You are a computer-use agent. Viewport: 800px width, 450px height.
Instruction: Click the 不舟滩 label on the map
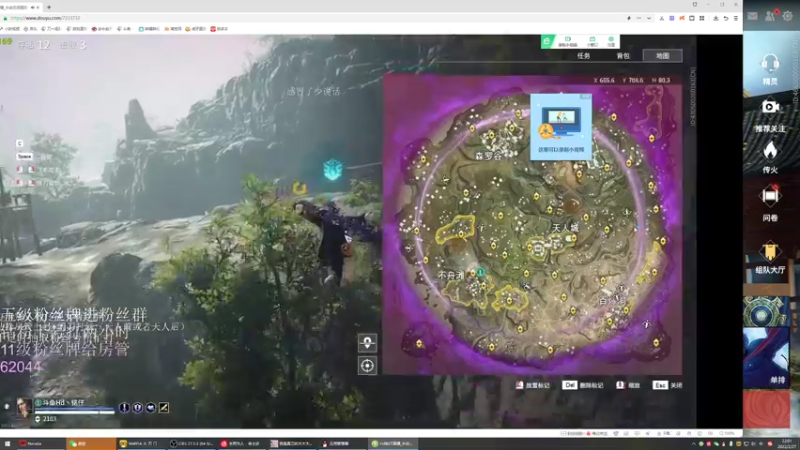coord(451,275)
